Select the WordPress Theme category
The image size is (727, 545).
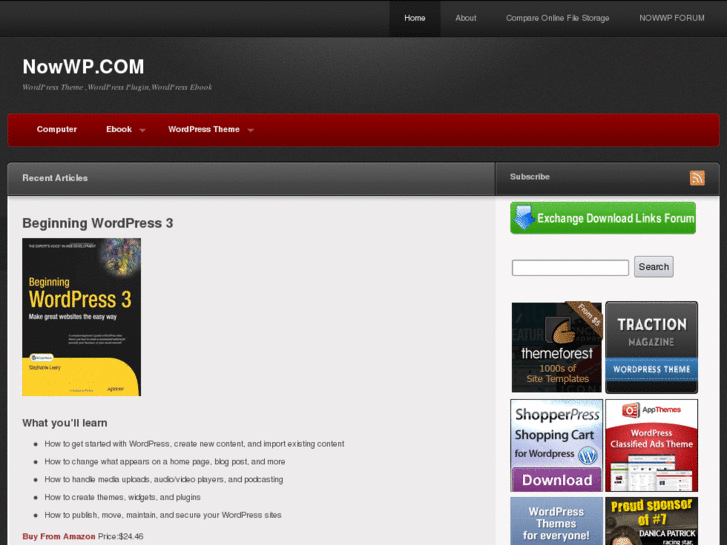pos(204,129)
